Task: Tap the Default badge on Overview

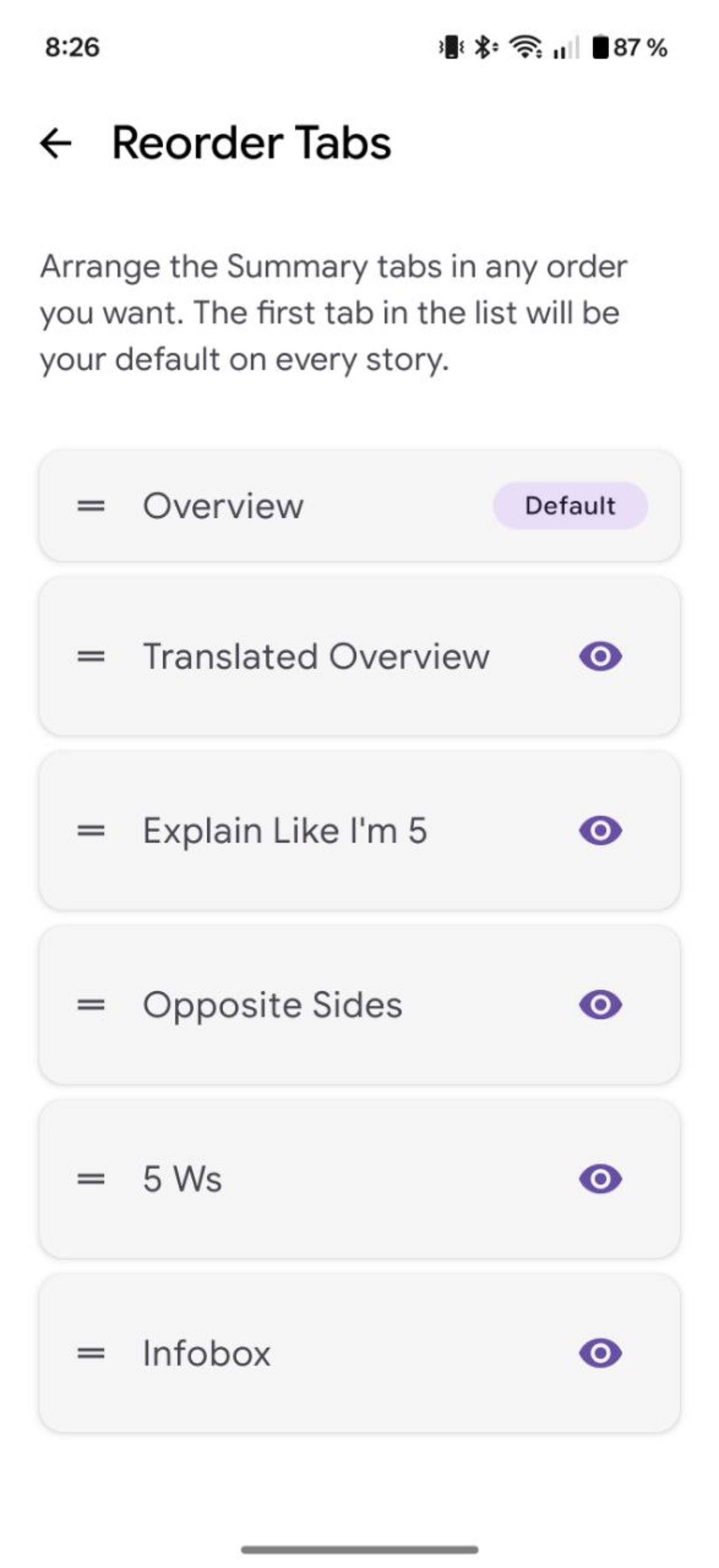Action: click(x=570, y=506)
